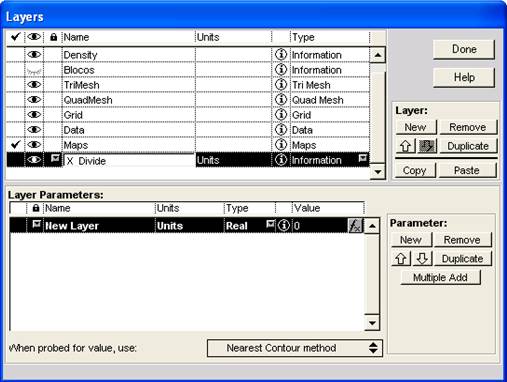Click info icon in the Data row
The height and width of the screenshot is (382, 507).
click(281, 130)
